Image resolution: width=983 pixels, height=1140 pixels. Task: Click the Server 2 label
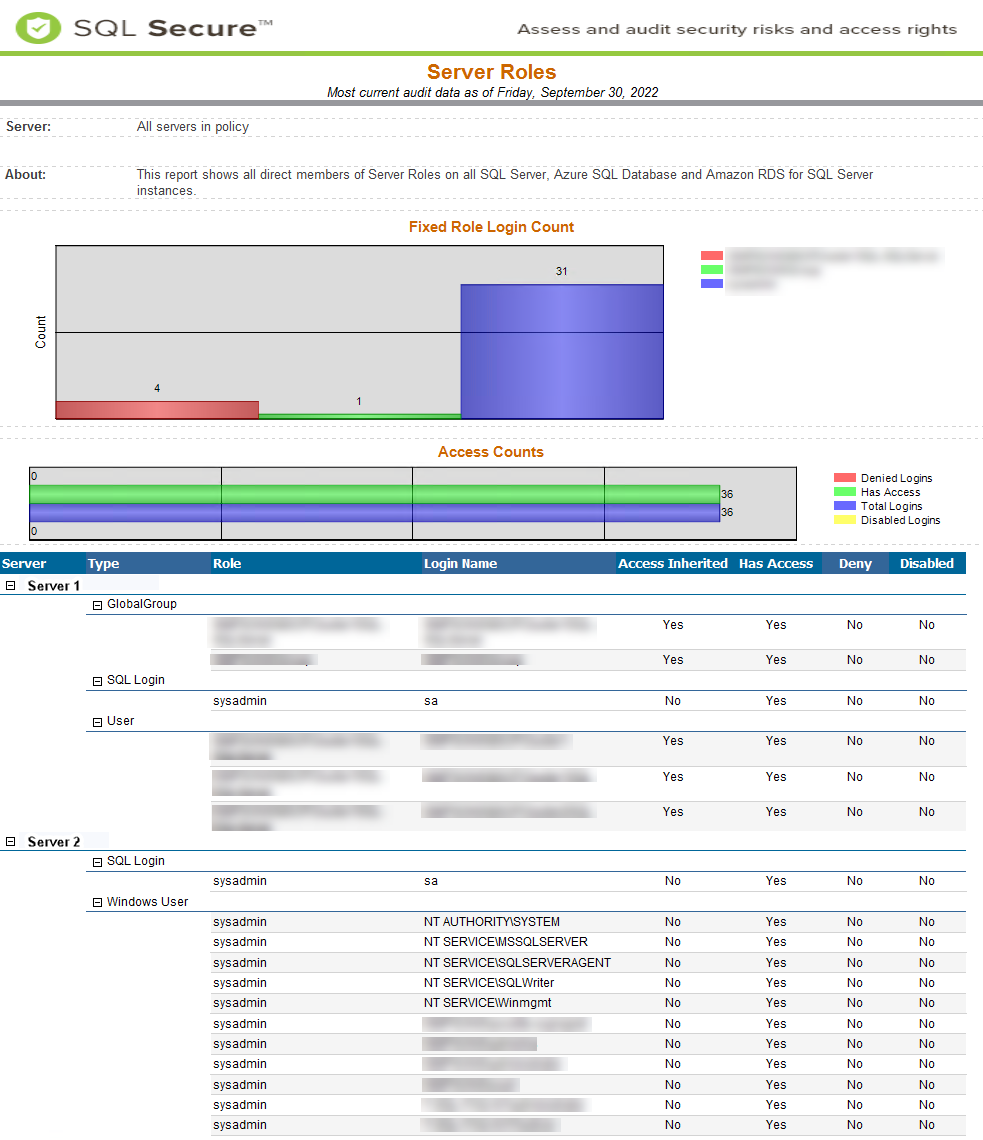point(54,842)
